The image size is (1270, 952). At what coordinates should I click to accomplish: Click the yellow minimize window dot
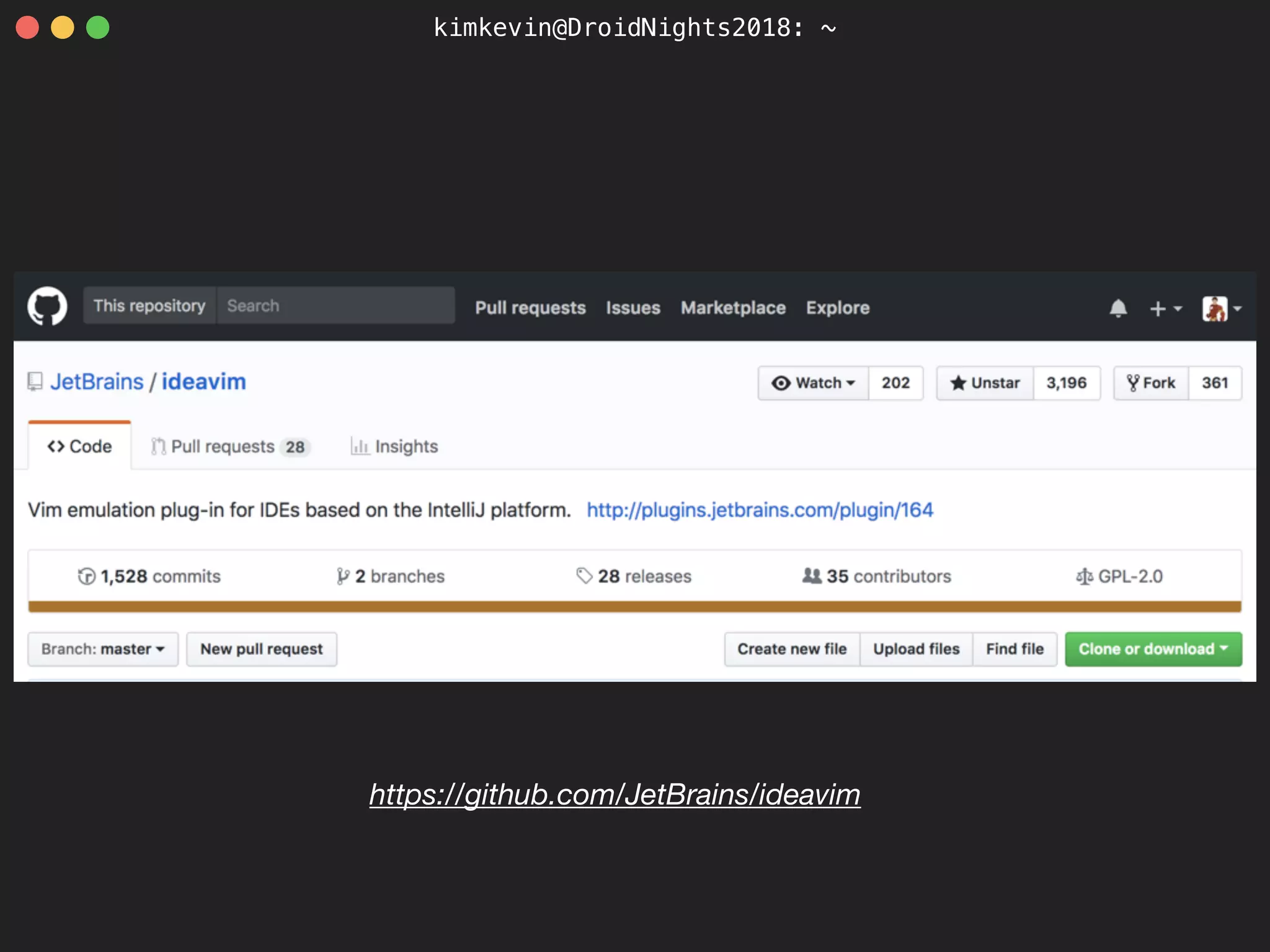tap(63, 27)
